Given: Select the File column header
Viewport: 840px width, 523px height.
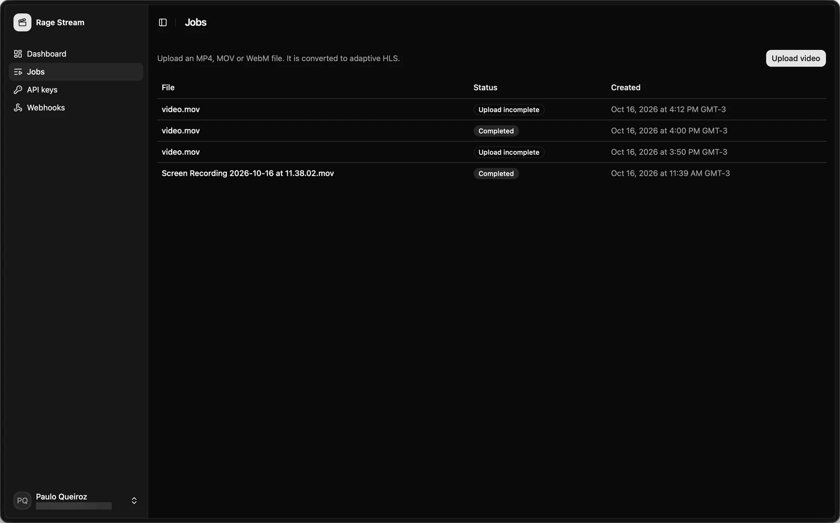Looking at the screenshot, I should coord(168,87).
